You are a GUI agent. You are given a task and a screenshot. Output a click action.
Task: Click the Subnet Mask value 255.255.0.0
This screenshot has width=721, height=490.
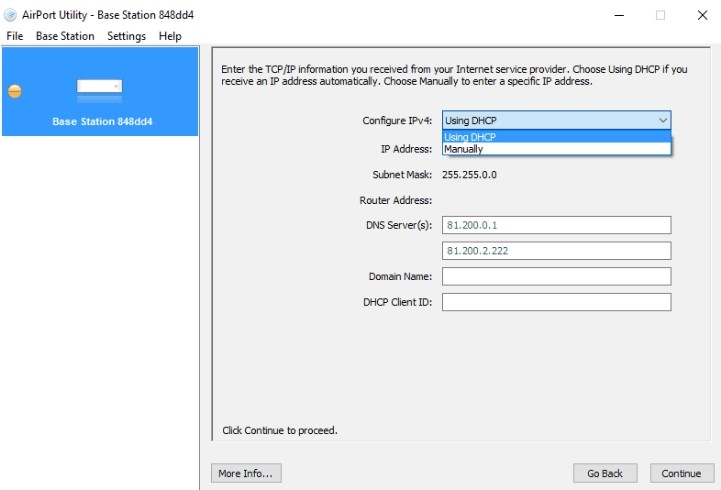(469, 175)
